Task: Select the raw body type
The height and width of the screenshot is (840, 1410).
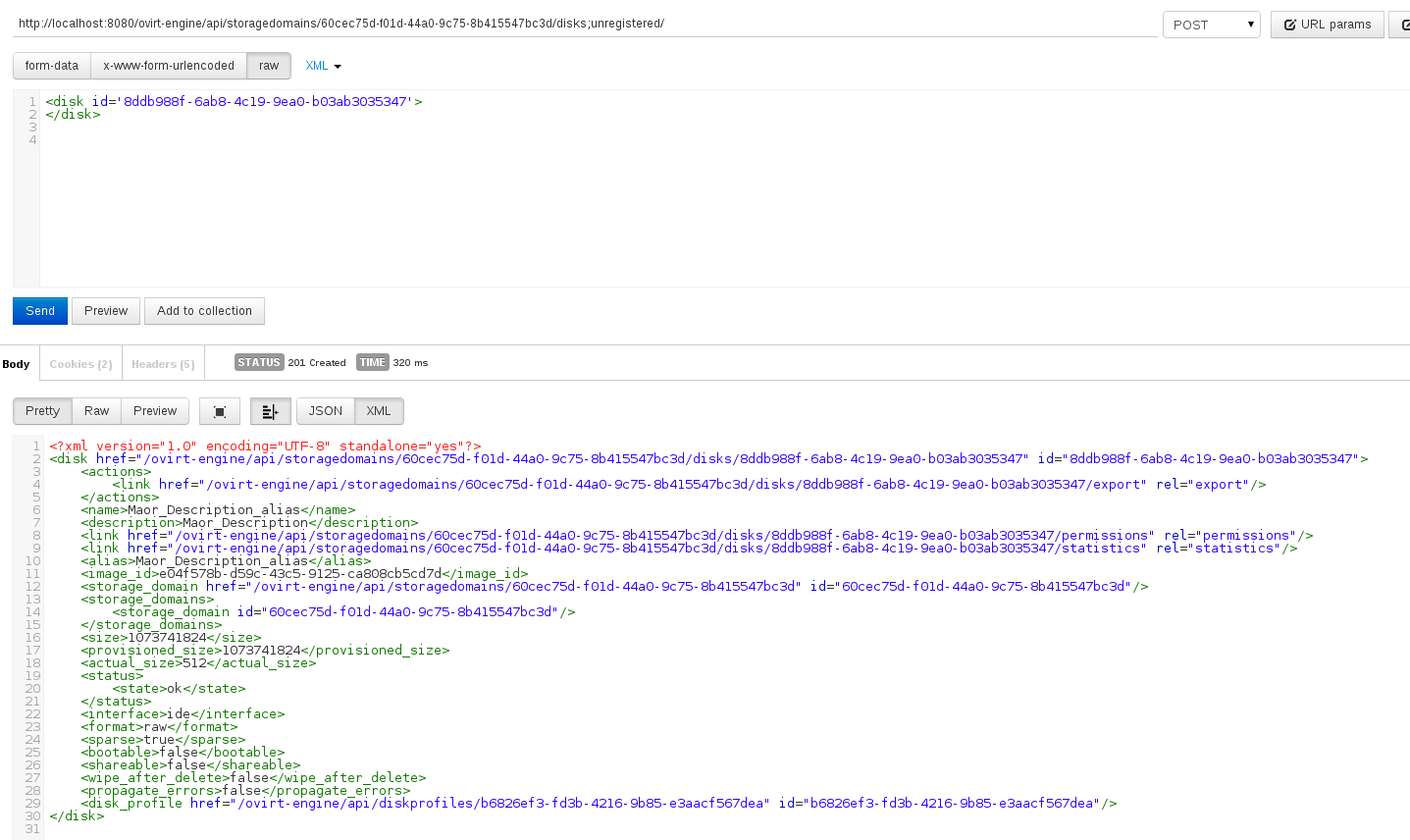Action: click(269, 66)
